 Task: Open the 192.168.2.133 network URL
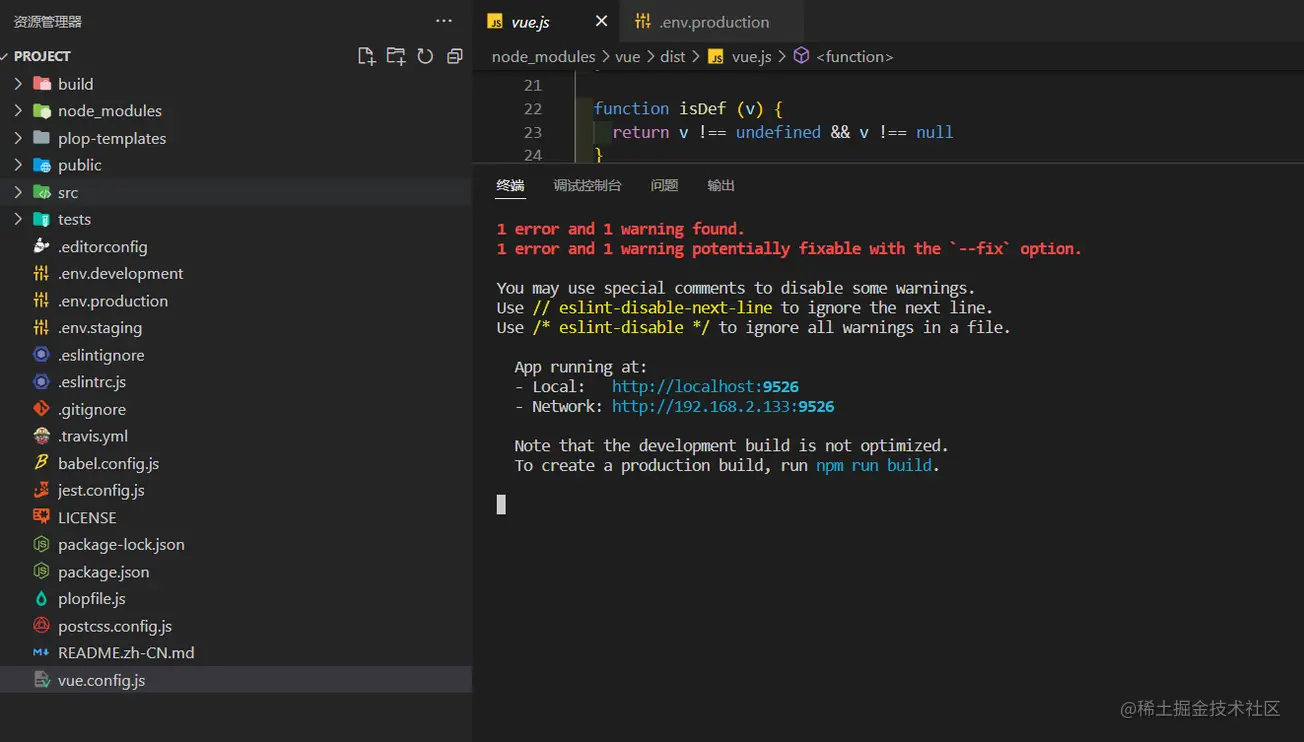click(722, 407)
